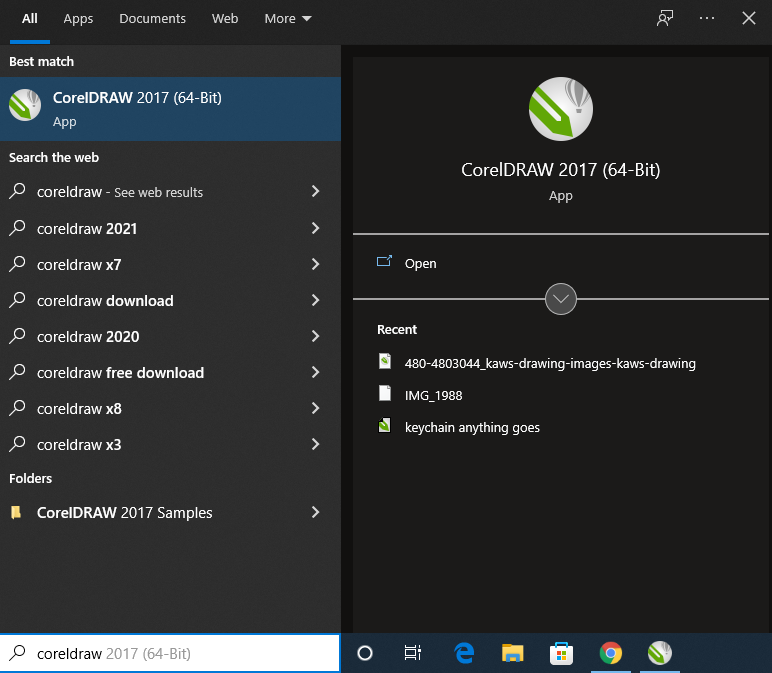772x673 pixels.
Task: Expand arrow for CorelDRAW 2017 Samples folder
Action: (x=315, y=512)
